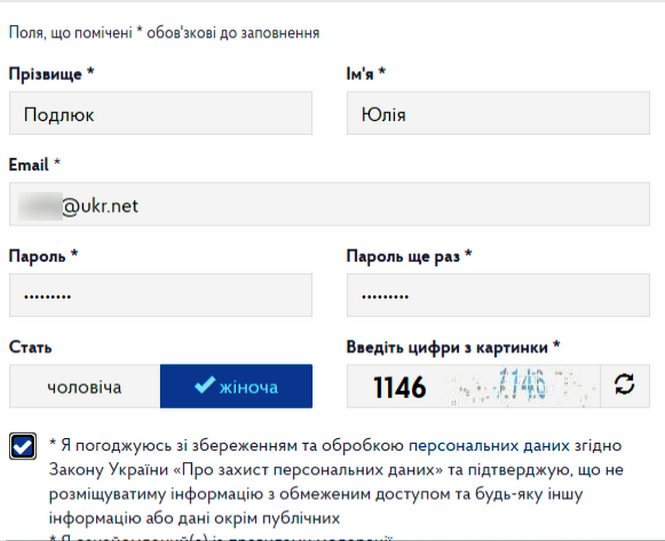Click the Пароль ще раз confirmation field

[x=498, y=296]
